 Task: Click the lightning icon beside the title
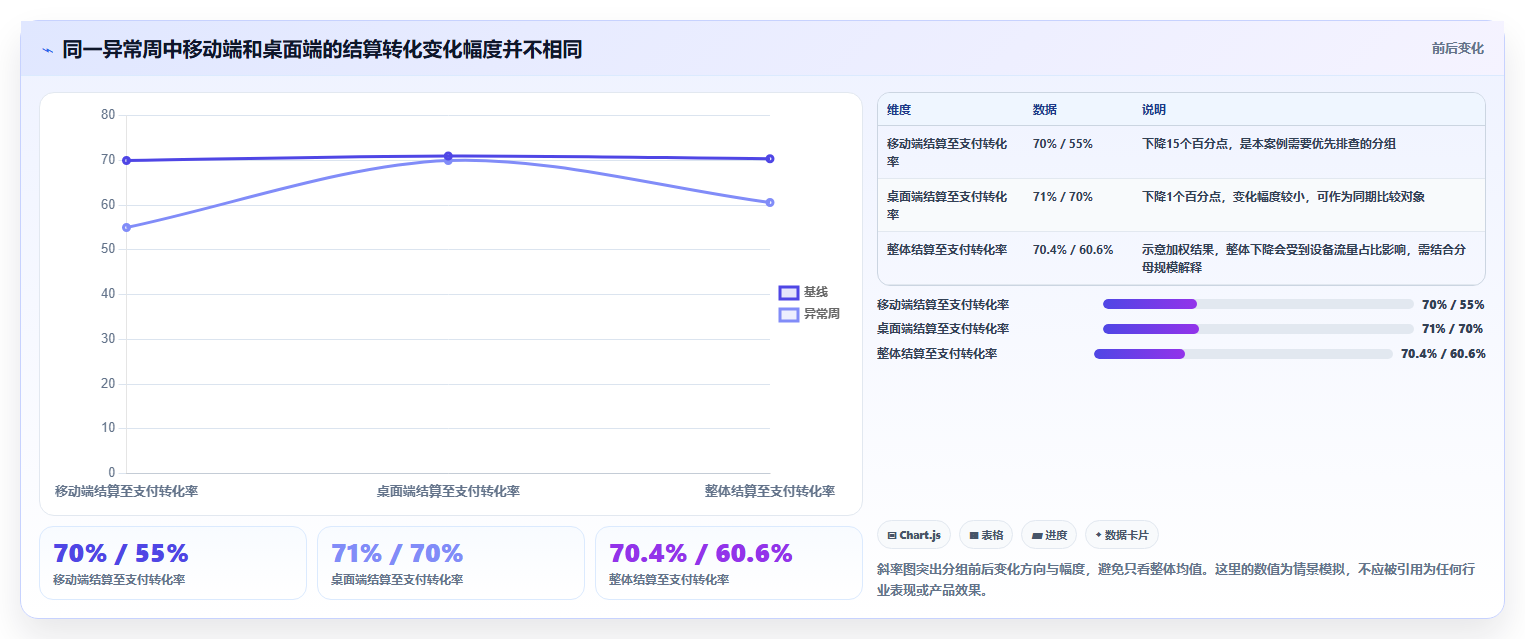[x=48, y=50]
